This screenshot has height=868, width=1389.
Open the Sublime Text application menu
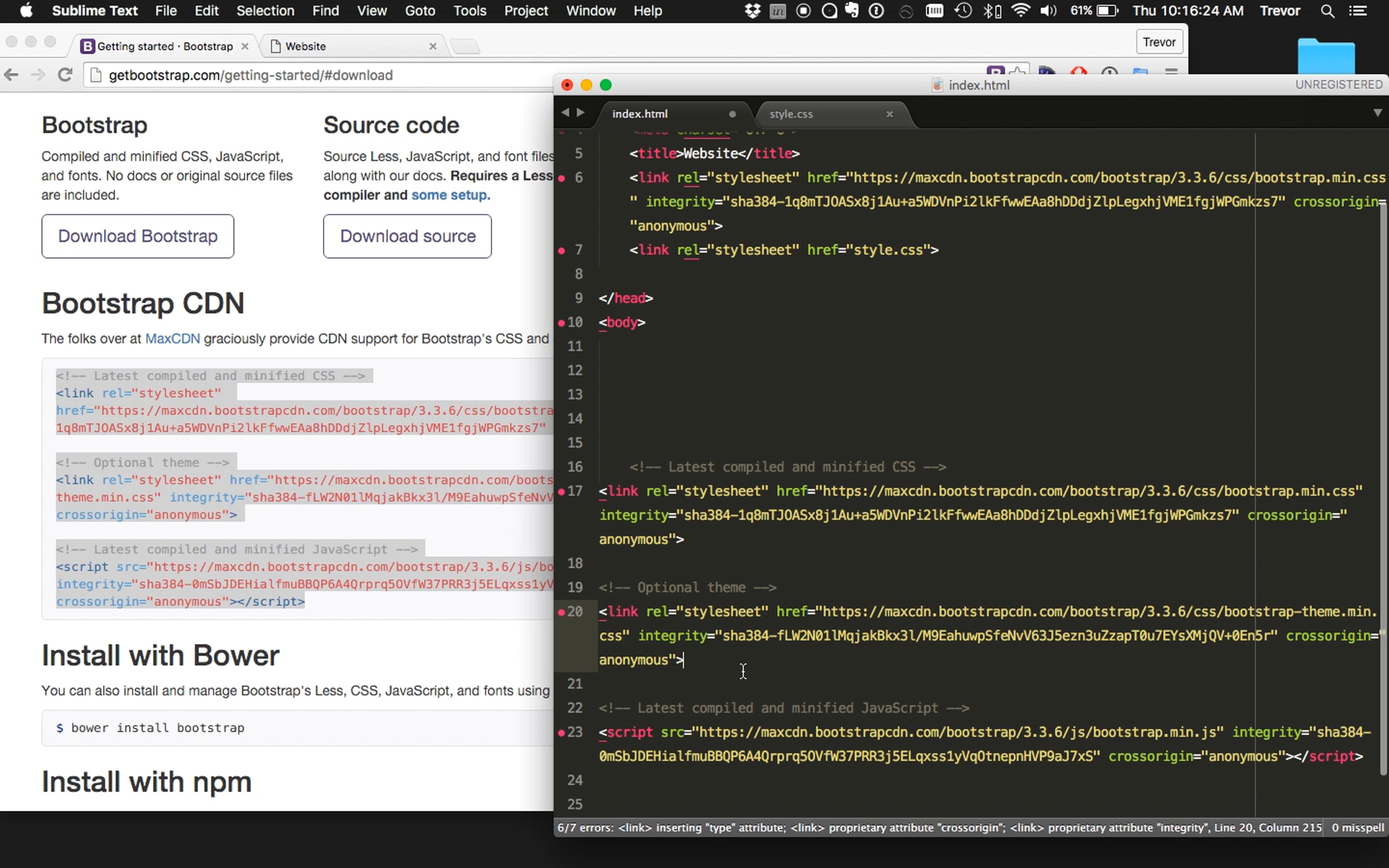[x=94, y=10]
